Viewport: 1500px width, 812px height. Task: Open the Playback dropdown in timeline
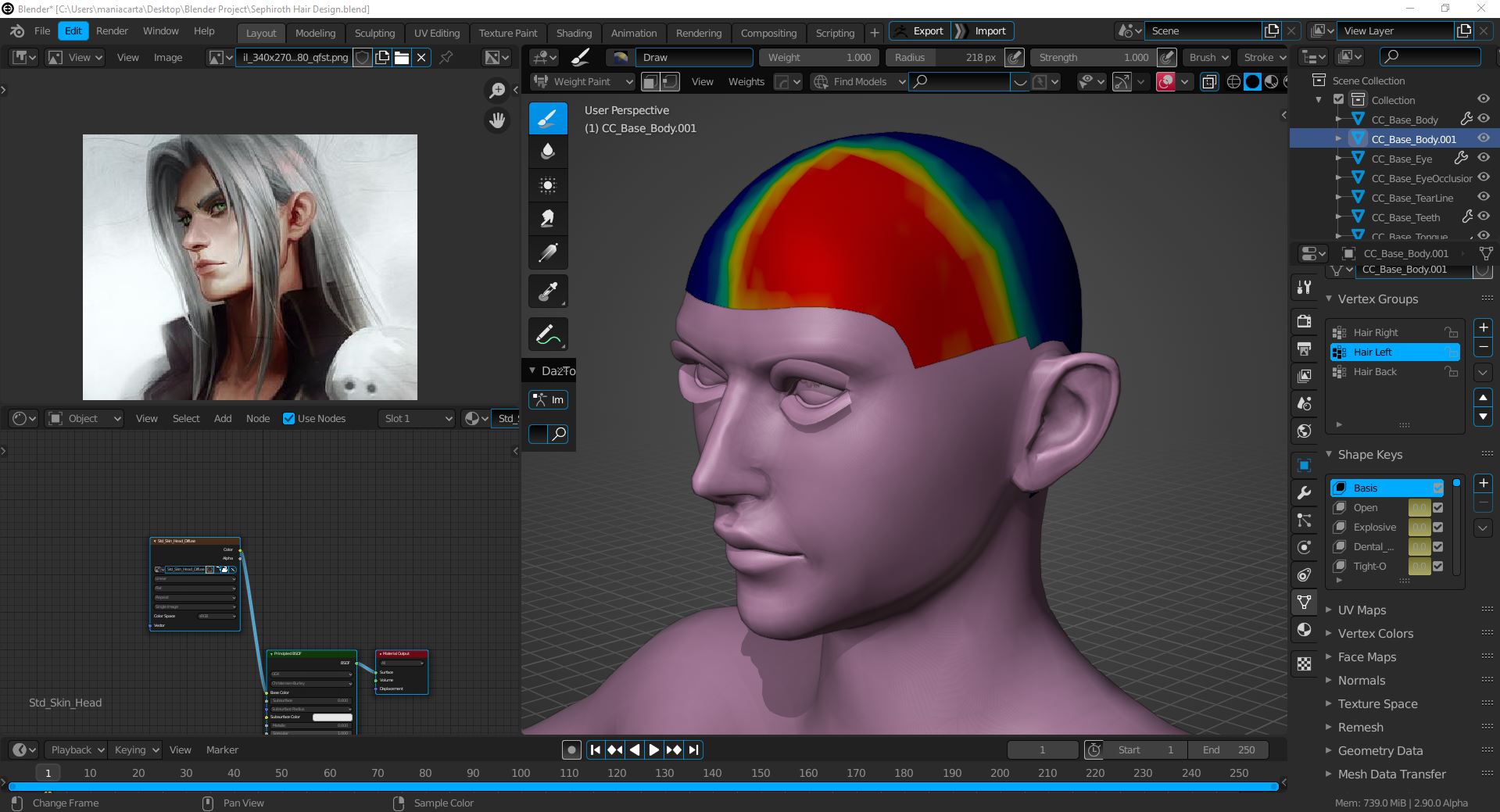pyautogui.click(x=75, y=749)
